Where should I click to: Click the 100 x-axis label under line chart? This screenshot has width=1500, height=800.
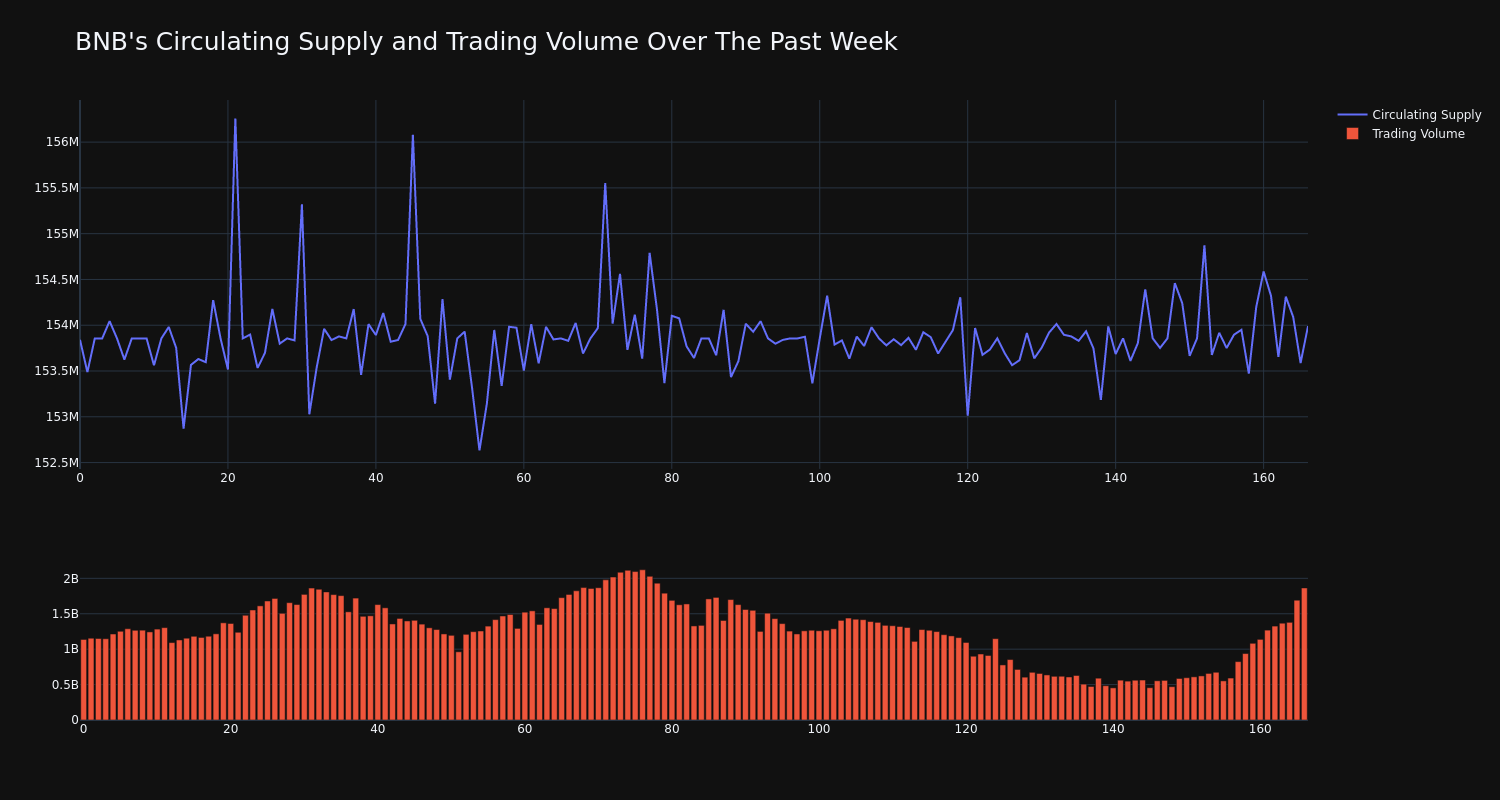[x=819, y=478]
